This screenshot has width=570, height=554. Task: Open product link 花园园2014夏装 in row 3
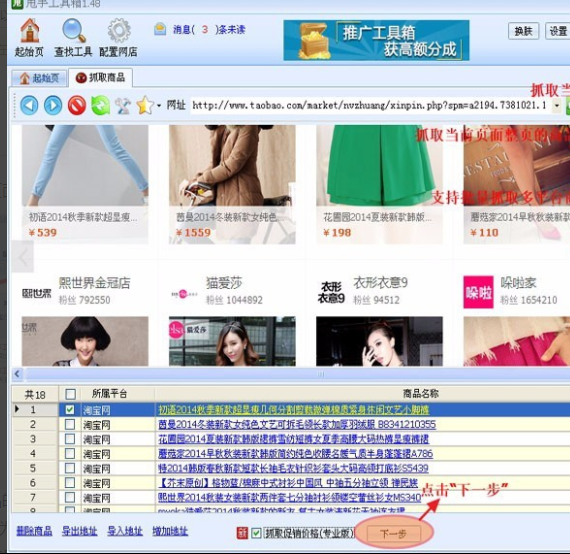click(294, 439)
